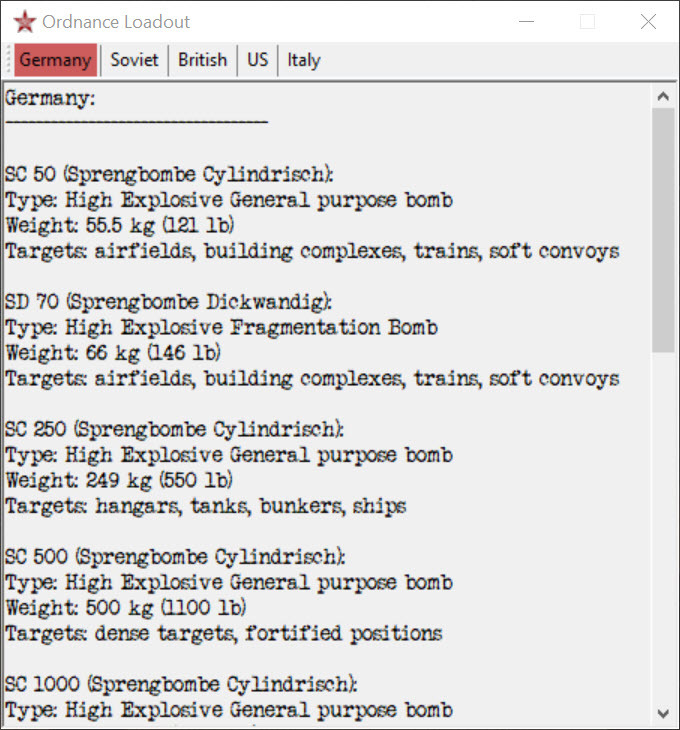Click the "Targets: hangars, tanks" line

pos(205,506)
